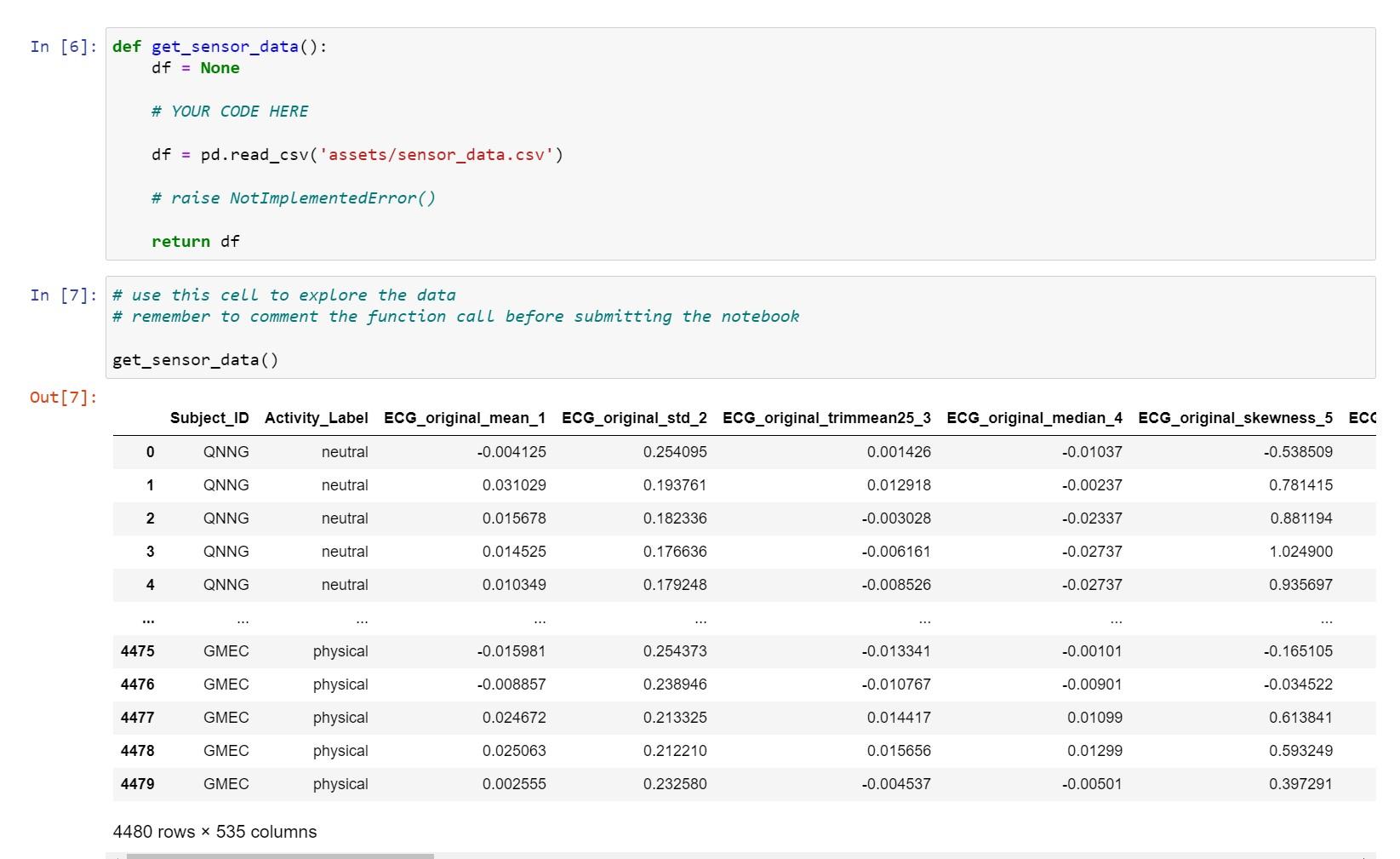Viewport: 1400px width, 859px height.
Task: Select row index 4479 in the table
Action: click(140, 783)
